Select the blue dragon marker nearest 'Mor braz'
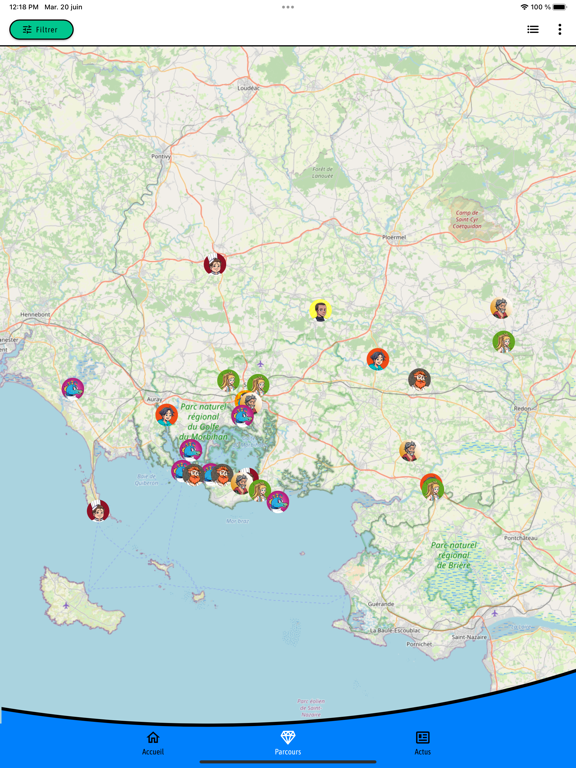Viewport: 576px width, 768px height. (278, 502)
